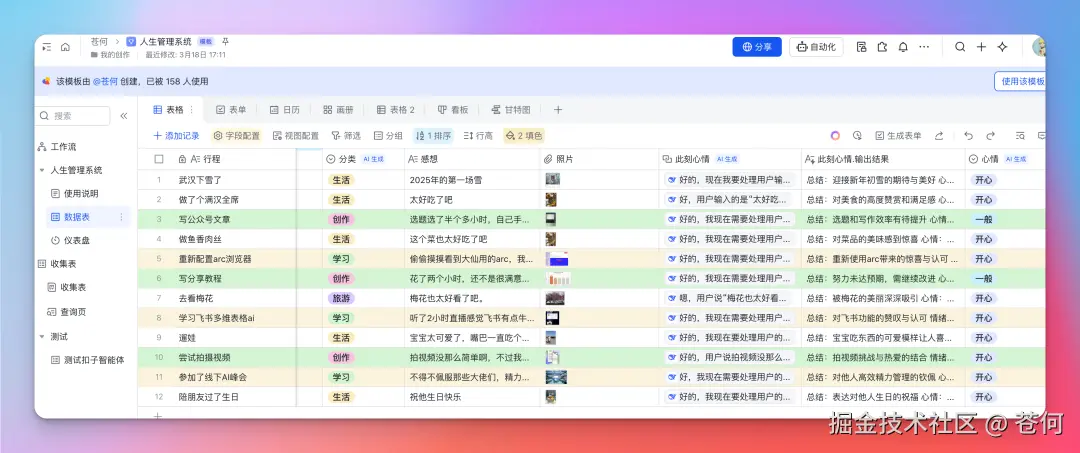Click the plus icon in top header
The image size is (1080, 453).
click(982, 47)
